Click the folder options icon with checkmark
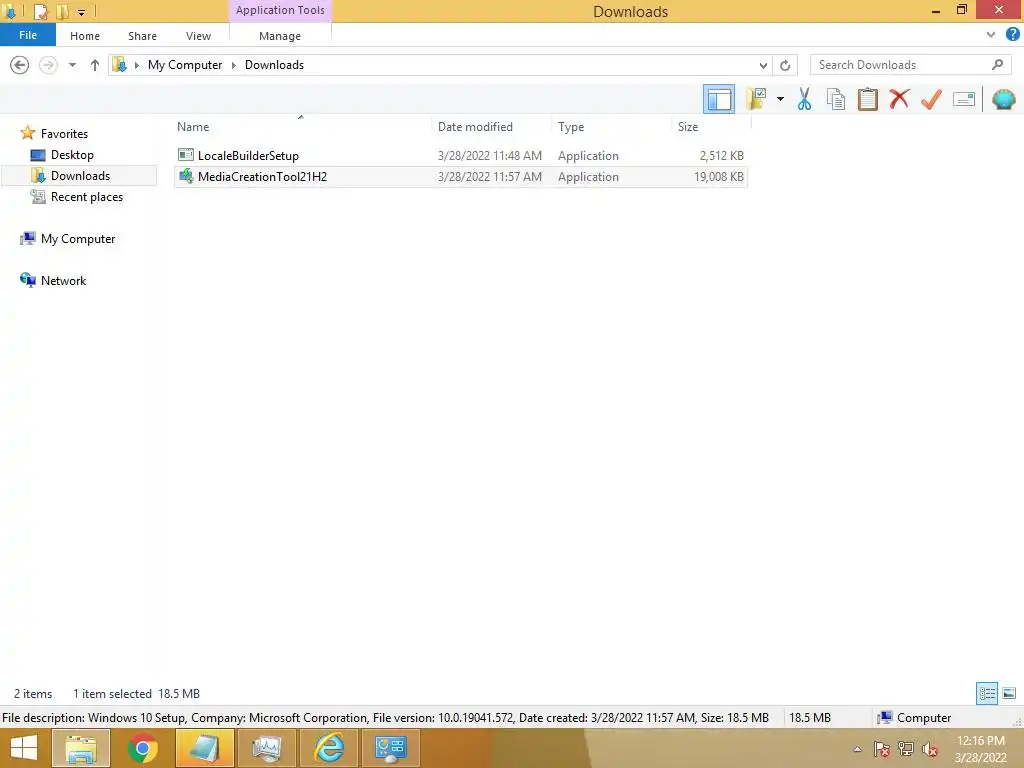This screenshot has width=1024, height=768. point(756,99)
